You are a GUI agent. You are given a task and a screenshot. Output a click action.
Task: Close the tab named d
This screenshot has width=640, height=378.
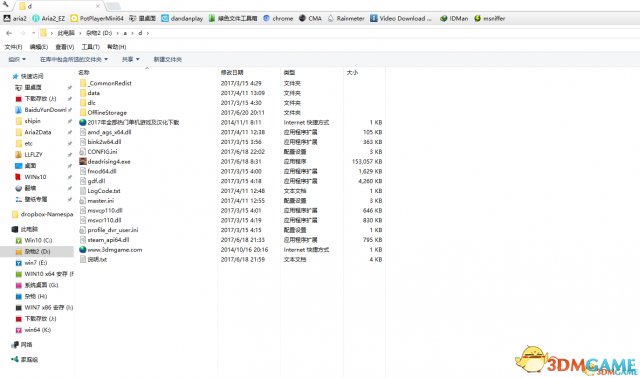(98, 6)
